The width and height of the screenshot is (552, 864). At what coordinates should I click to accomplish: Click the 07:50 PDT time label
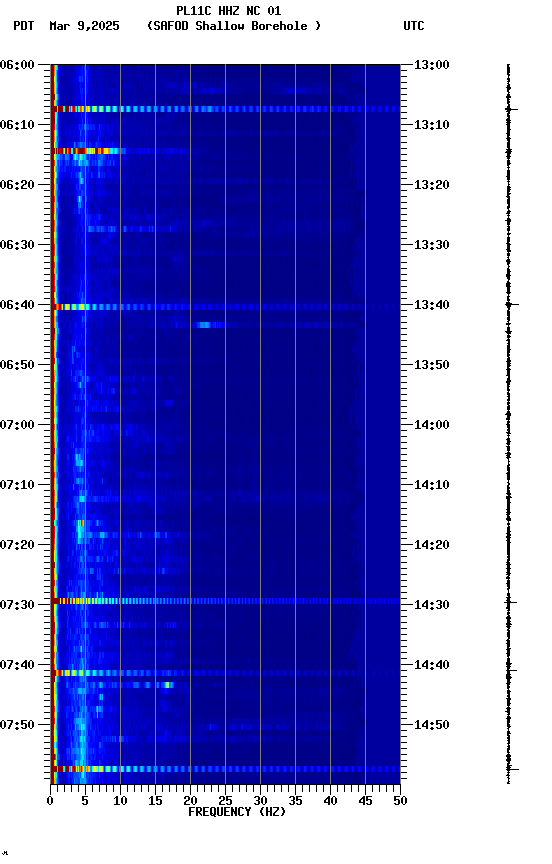click(x=17, y=725)
